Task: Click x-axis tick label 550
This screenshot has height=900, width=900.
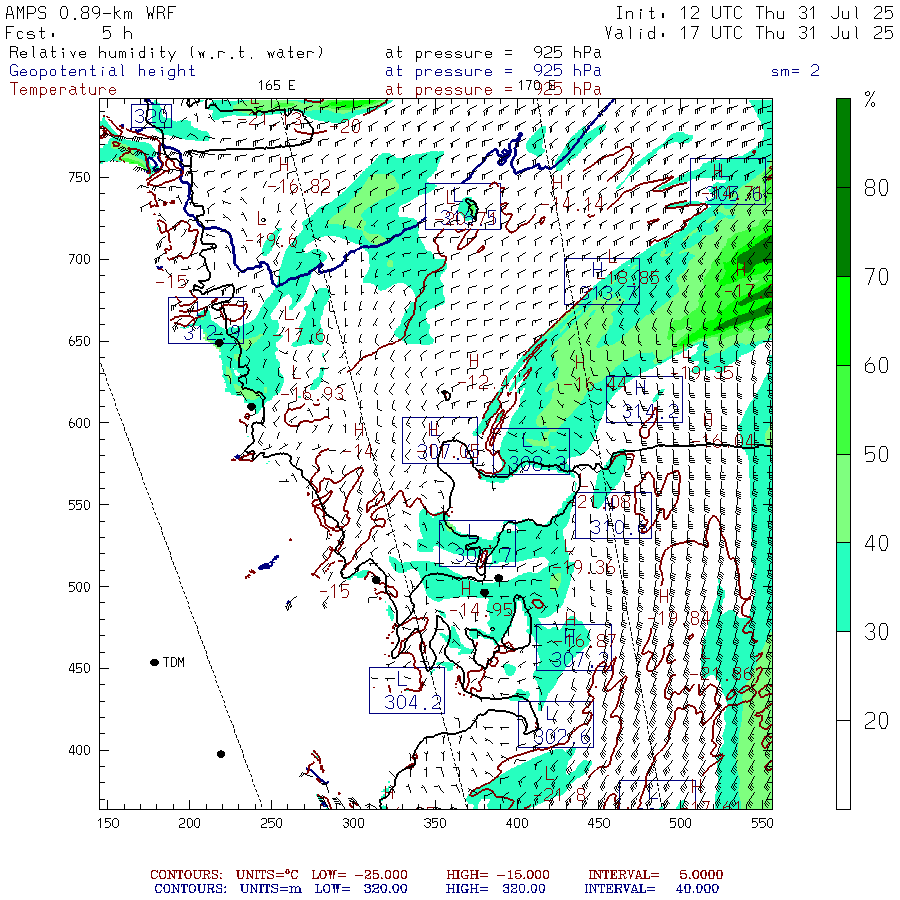Action: point(762,824)
